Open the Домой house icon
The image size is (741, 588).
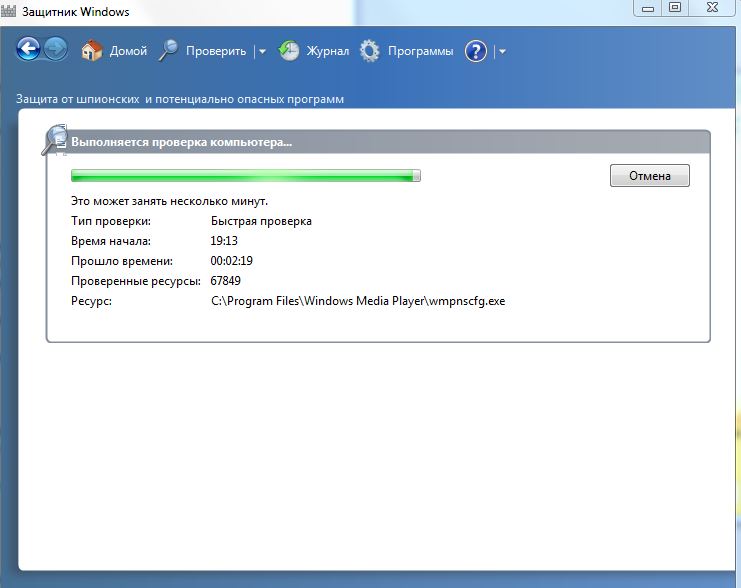[92, 50]
